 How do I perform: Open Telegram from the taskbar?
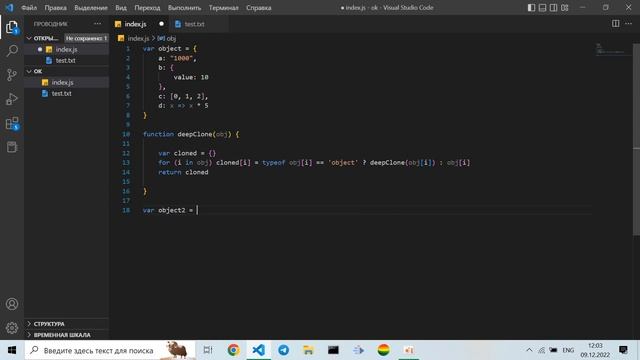coord(283,350)
